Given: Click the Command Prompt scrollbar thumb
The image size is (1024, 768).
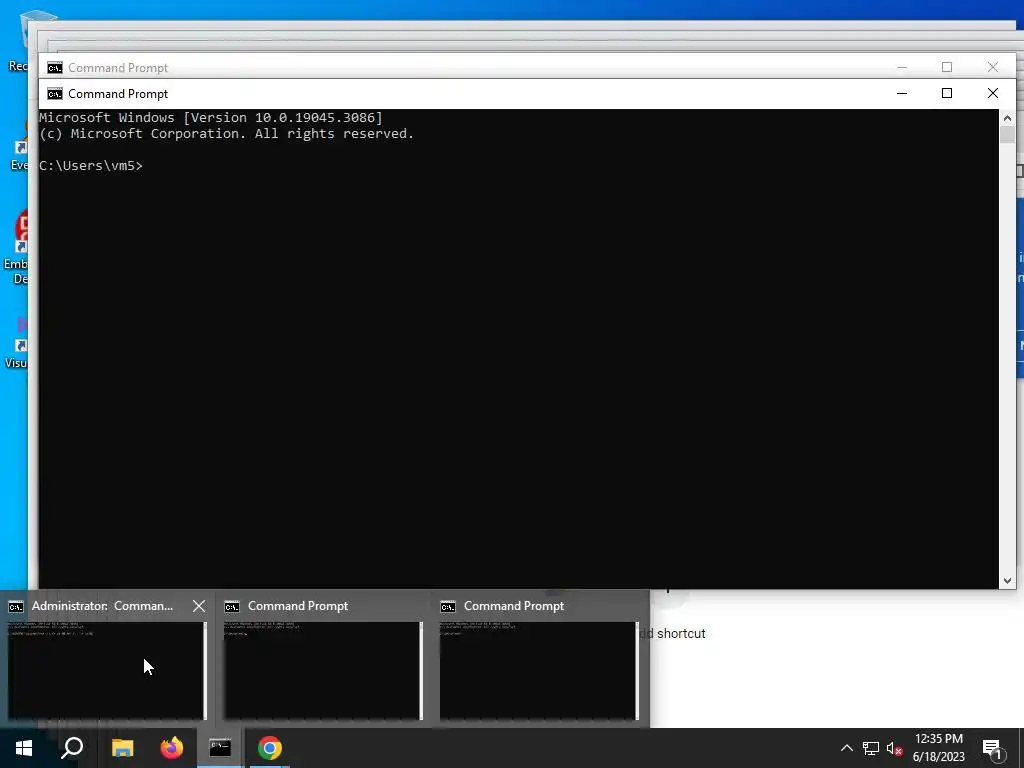Looking at the screenshot, I should 1007,135.
